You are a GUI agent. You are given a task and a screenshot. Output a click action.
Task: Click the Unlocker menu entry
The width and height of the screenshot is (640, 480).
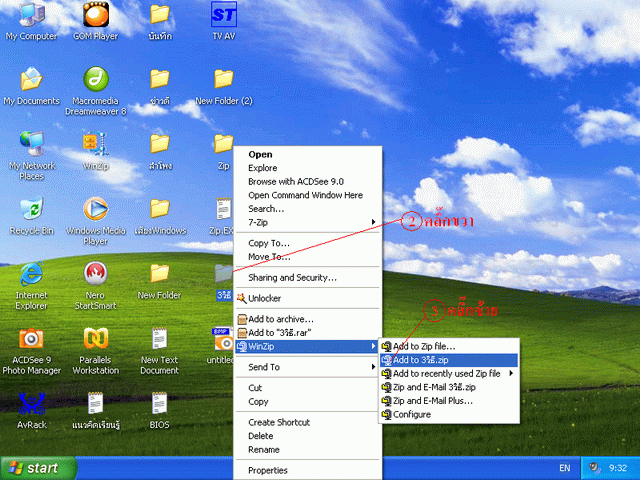(x=308, y=298)
